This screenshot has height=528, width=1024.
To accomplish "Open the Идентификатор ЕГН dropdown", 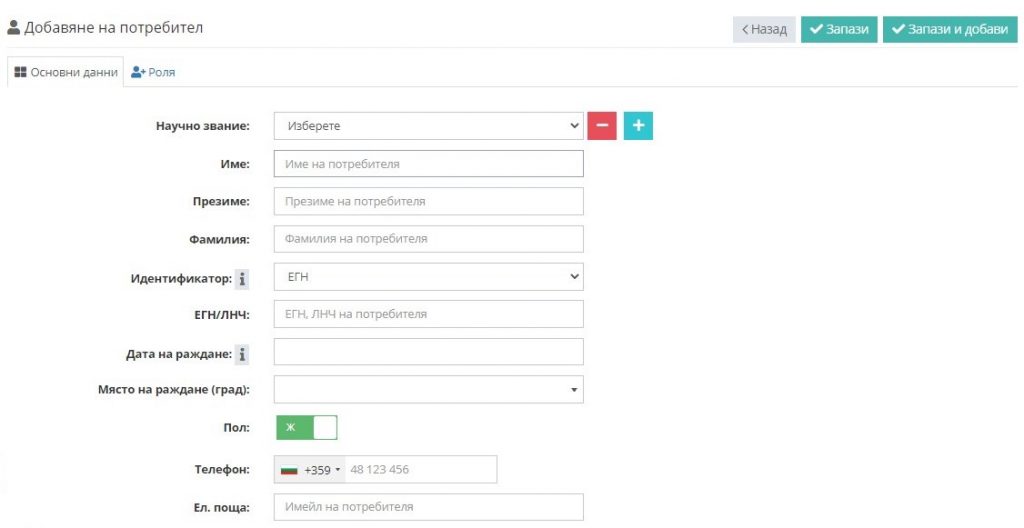I will (428, 277).
